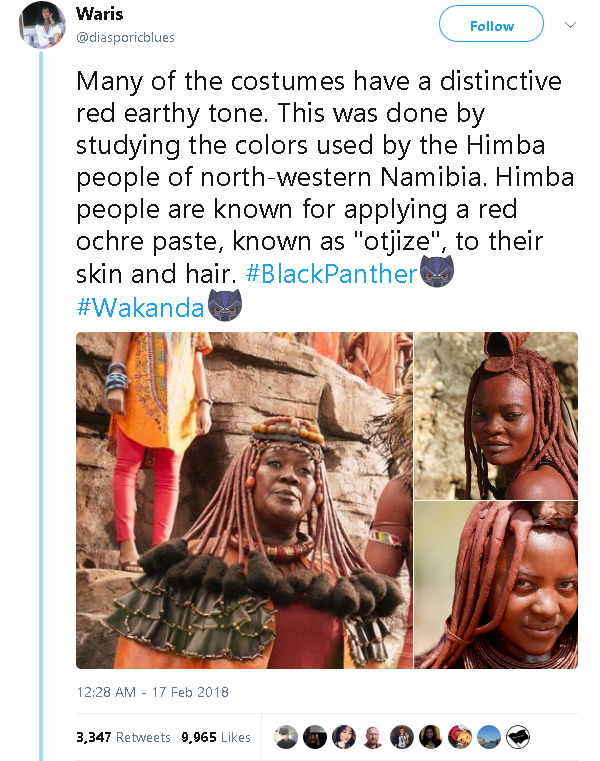Open the bottom-right Himba woman photo
Screen dimensions: 600x761
(496, 585)
